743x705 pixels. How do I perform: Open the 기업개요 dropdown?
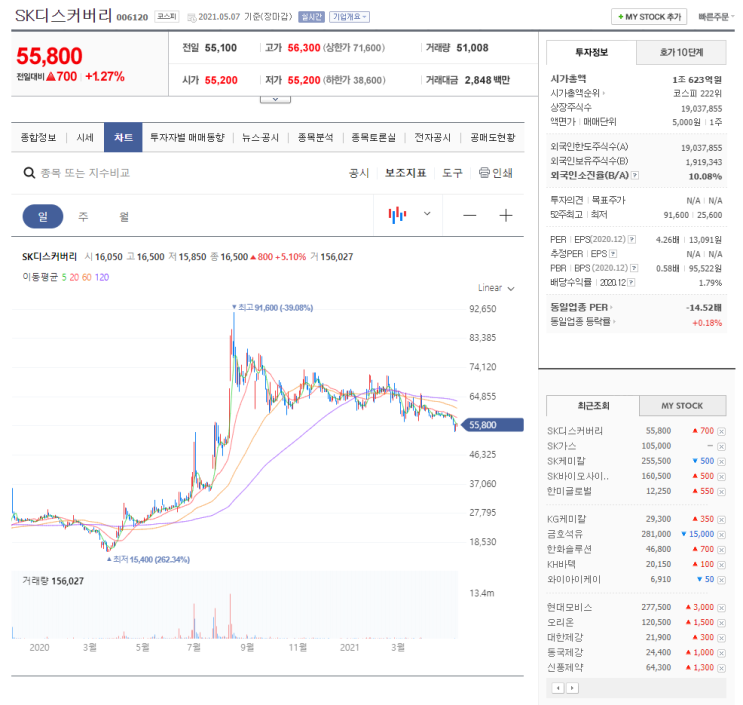click(x=349, y=17)
